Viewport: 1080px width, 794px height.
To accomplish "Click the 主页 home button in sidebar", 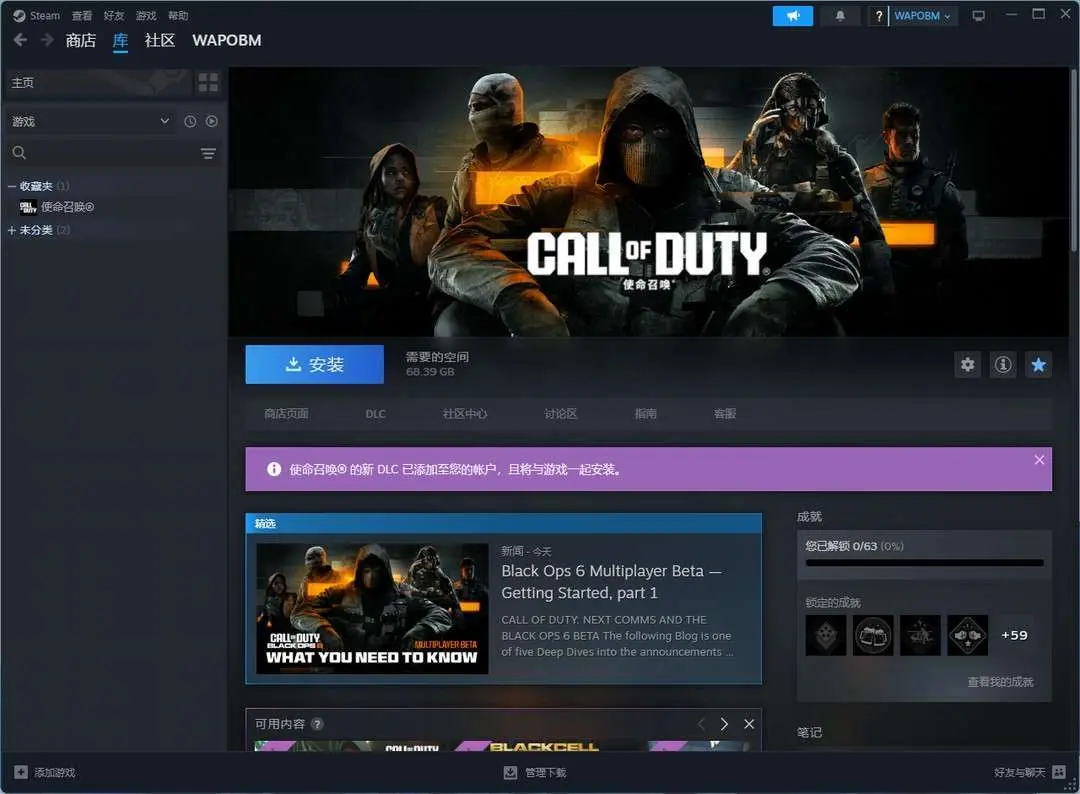I will click(98, 83).
